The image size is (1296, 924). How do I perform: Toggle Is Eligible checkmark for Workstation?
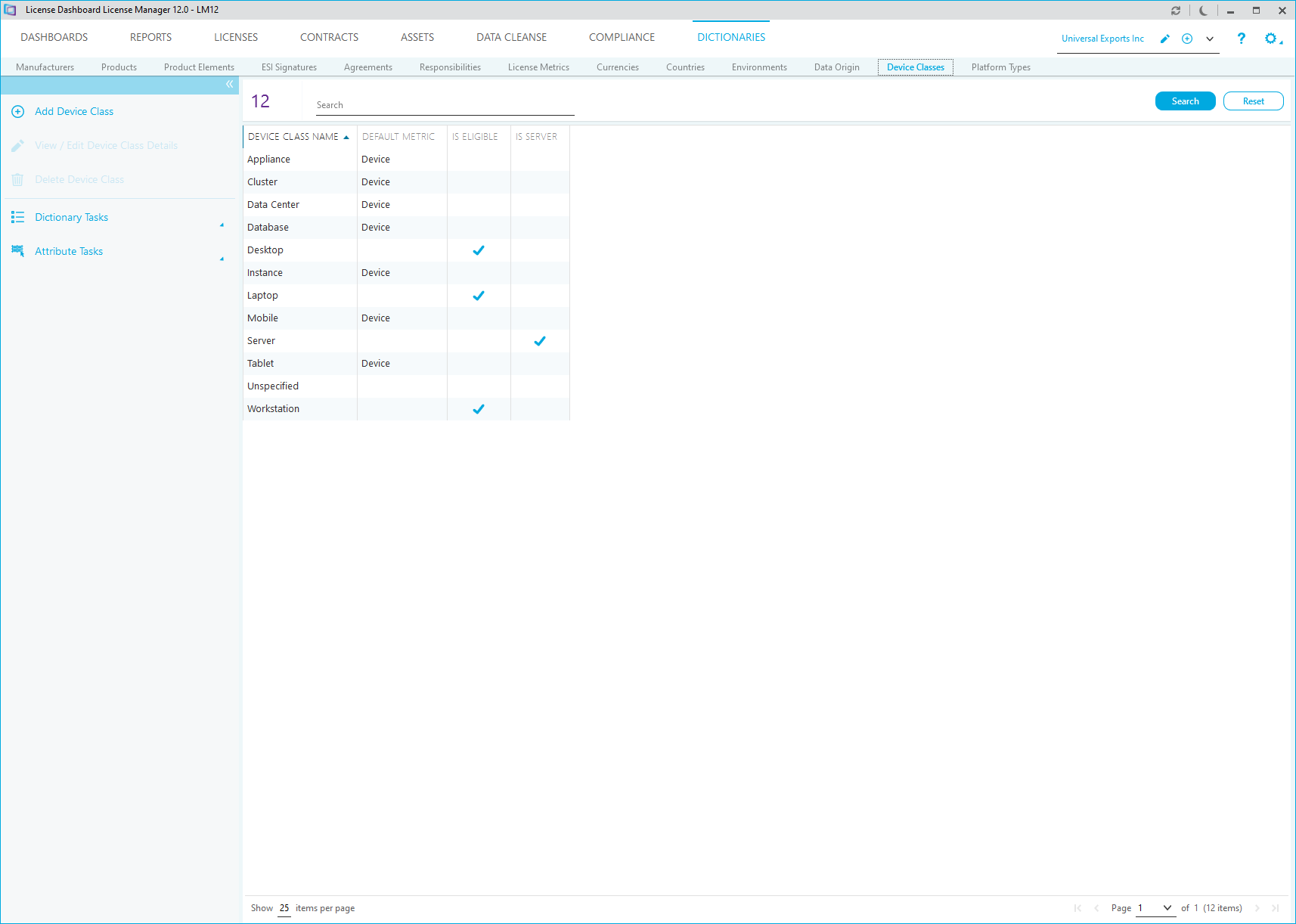click(x=479, y=409)
